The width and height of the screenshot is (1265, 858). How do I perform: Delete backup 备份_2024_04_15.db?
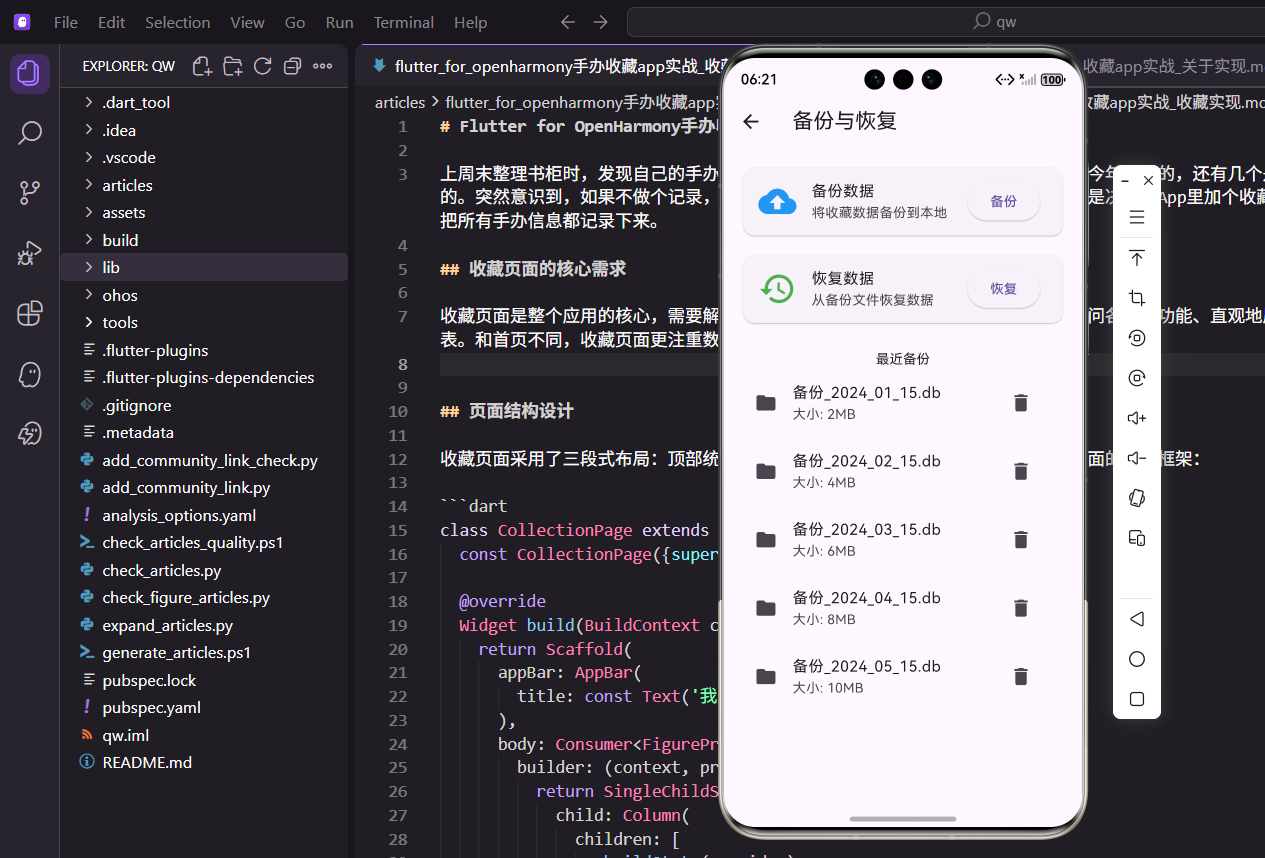click(1020, 608)
